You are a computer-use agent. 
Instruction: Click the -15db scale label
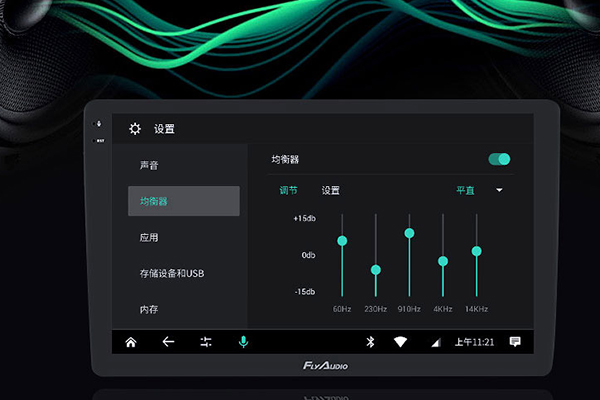click(305, 292)
